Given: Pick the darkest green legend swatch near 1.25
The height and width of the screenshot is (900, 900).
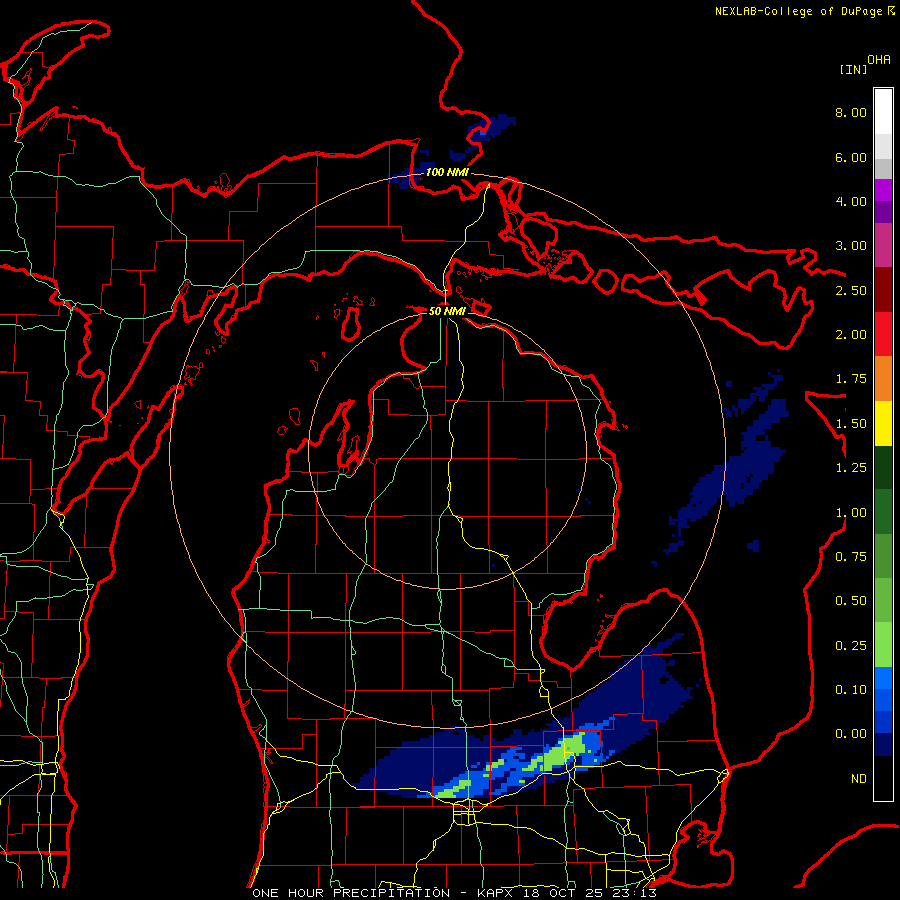Looking at the screenshot, I should (x=883, y=467).
